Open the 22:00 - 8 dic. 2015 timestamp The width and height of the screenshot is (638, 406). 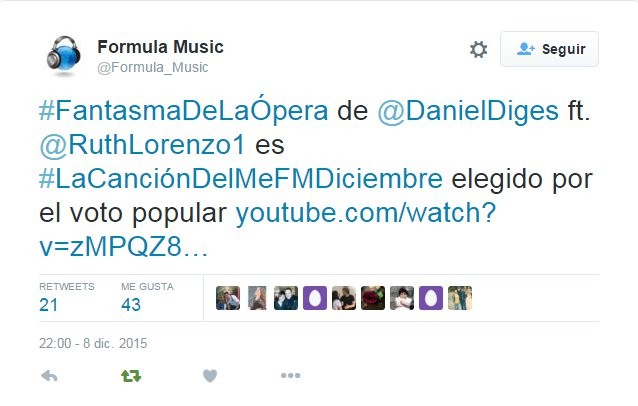[93, 343]
